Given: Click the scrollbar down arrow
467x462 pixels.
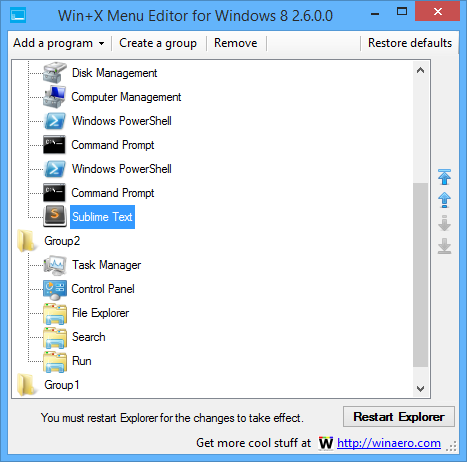Looking at the screenshot, I should (x=420, y=389).
